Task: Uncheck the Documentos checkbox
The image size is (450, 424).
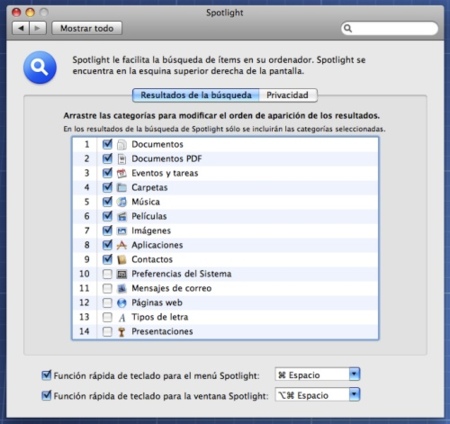Action: [107, 144]
